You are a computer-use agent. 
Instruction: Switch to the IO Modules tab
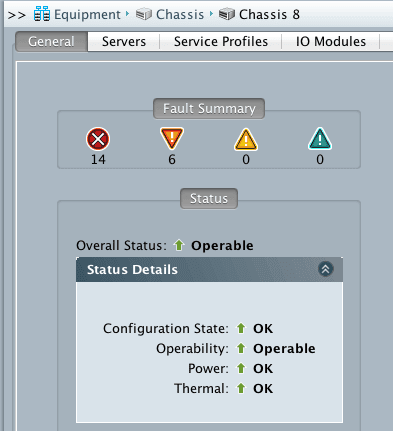[331, 42]
